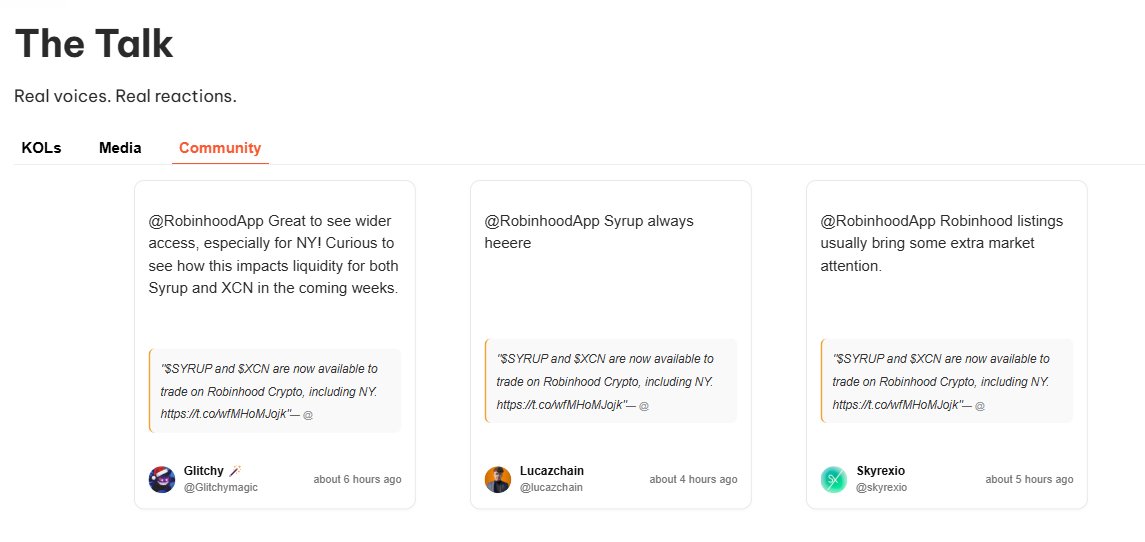Viewport: 1145px width, 542px height.
Task: Click Skyrexio's comment about Robinhood listings
Action: pos(942,243)
